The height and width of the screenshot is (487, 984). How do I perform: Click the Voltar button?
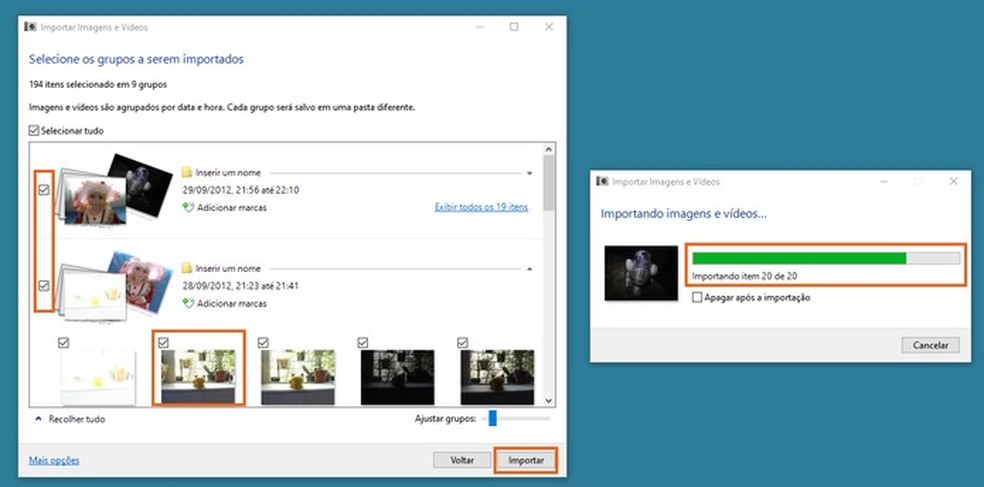coord(462,460)
